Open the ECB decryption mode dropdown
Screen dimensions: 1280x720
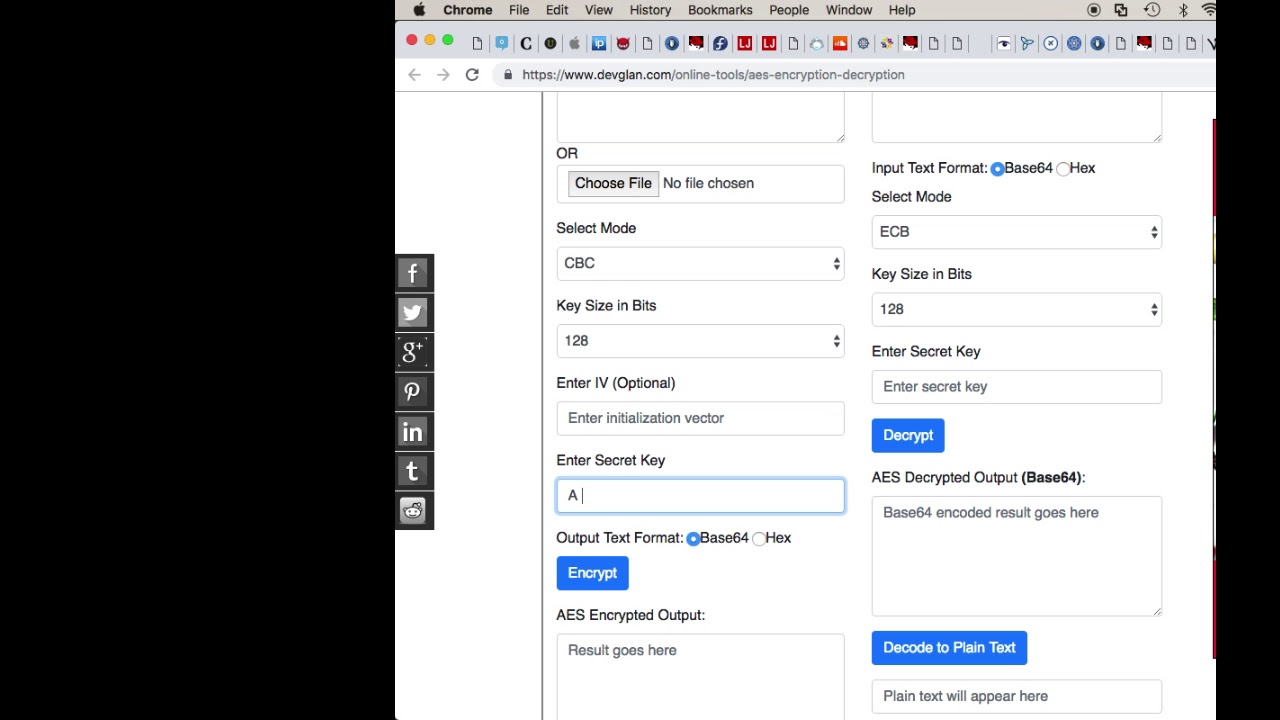coord(1016,232)
